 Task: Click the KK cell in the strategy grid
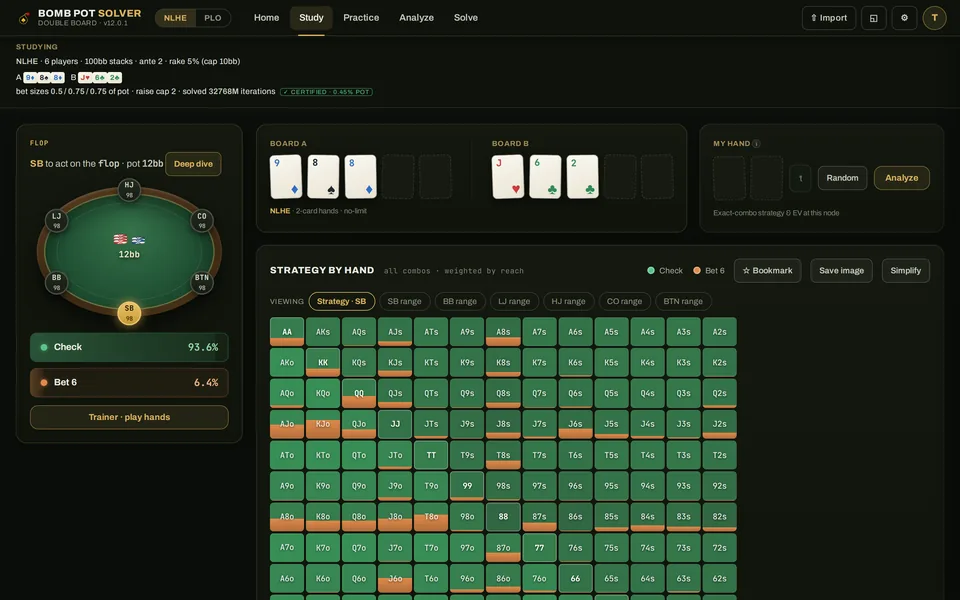coord(323,362)
